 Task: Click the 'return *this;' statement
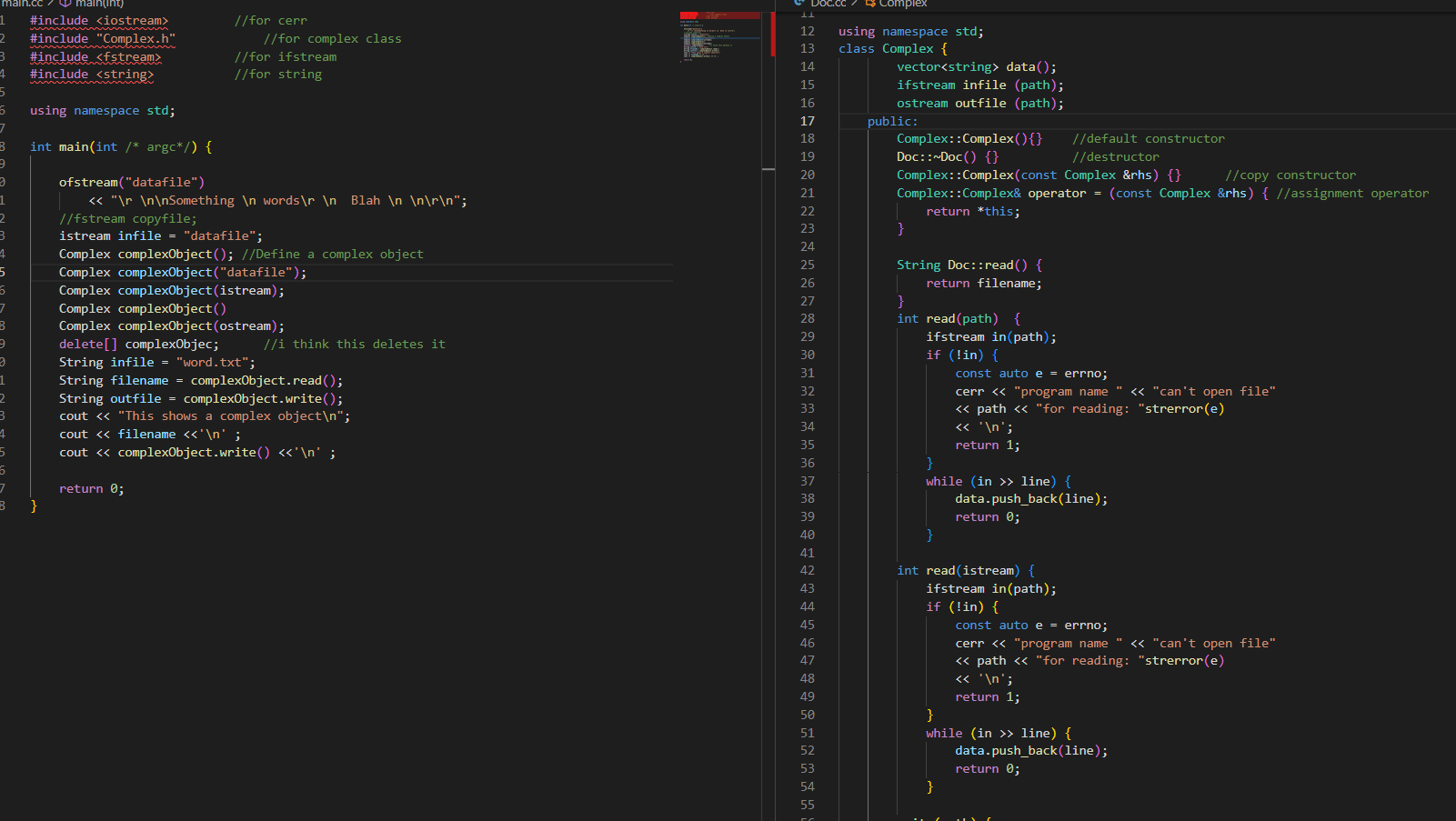[x=973, y=211]
